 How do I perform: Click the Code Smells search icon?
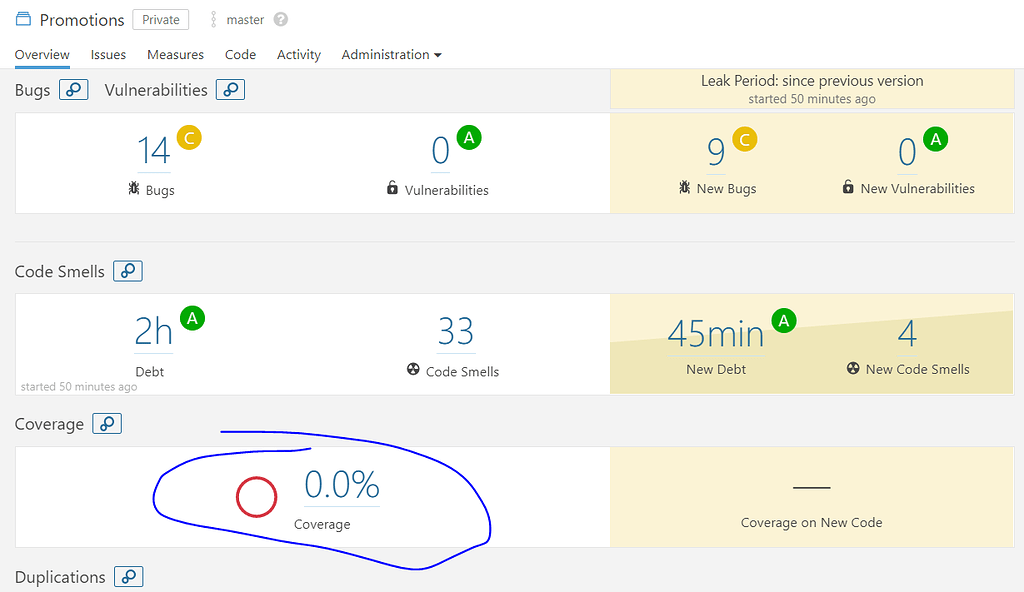[128, 271]
